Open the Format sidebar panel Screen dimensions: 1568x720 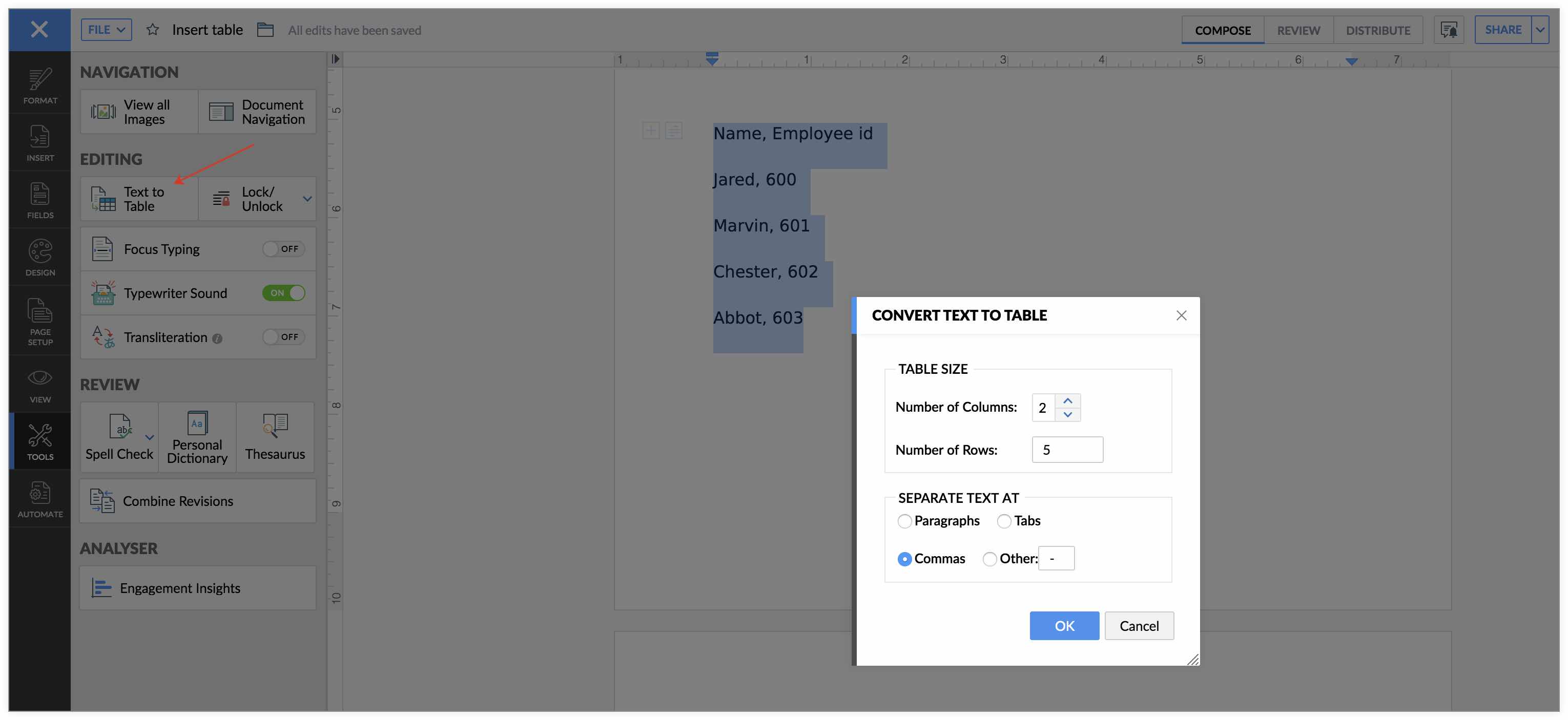tap(39, 85)
